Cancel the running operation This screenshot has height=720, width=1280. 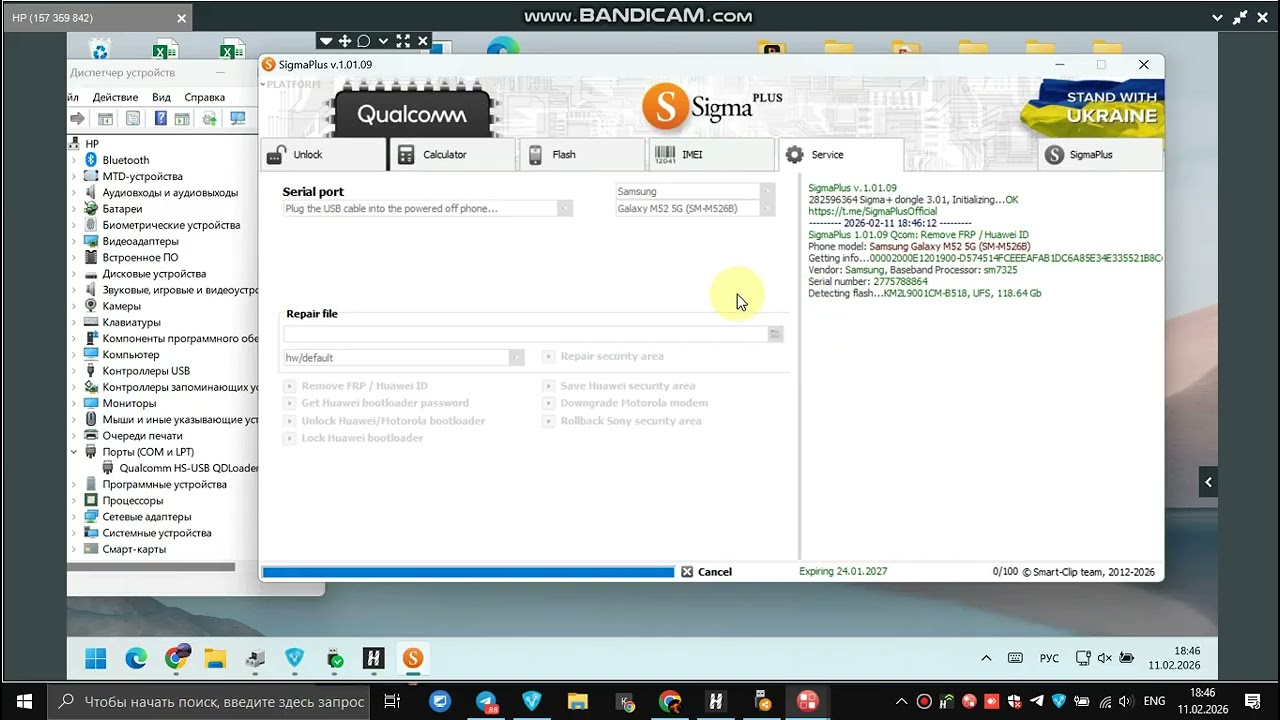pyautogui.click(x=706, y=572)
